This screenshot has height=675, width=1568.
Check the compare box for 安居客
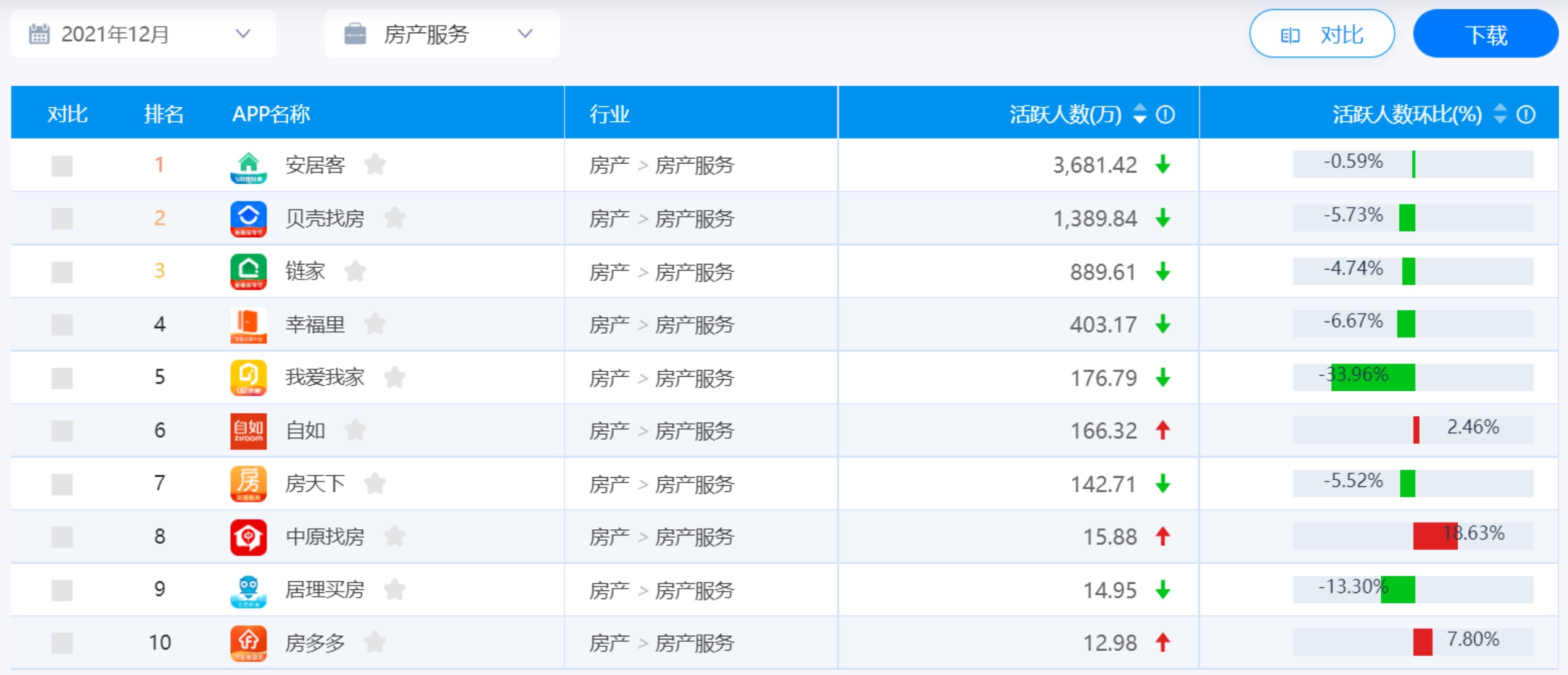[x=62, y=165]
